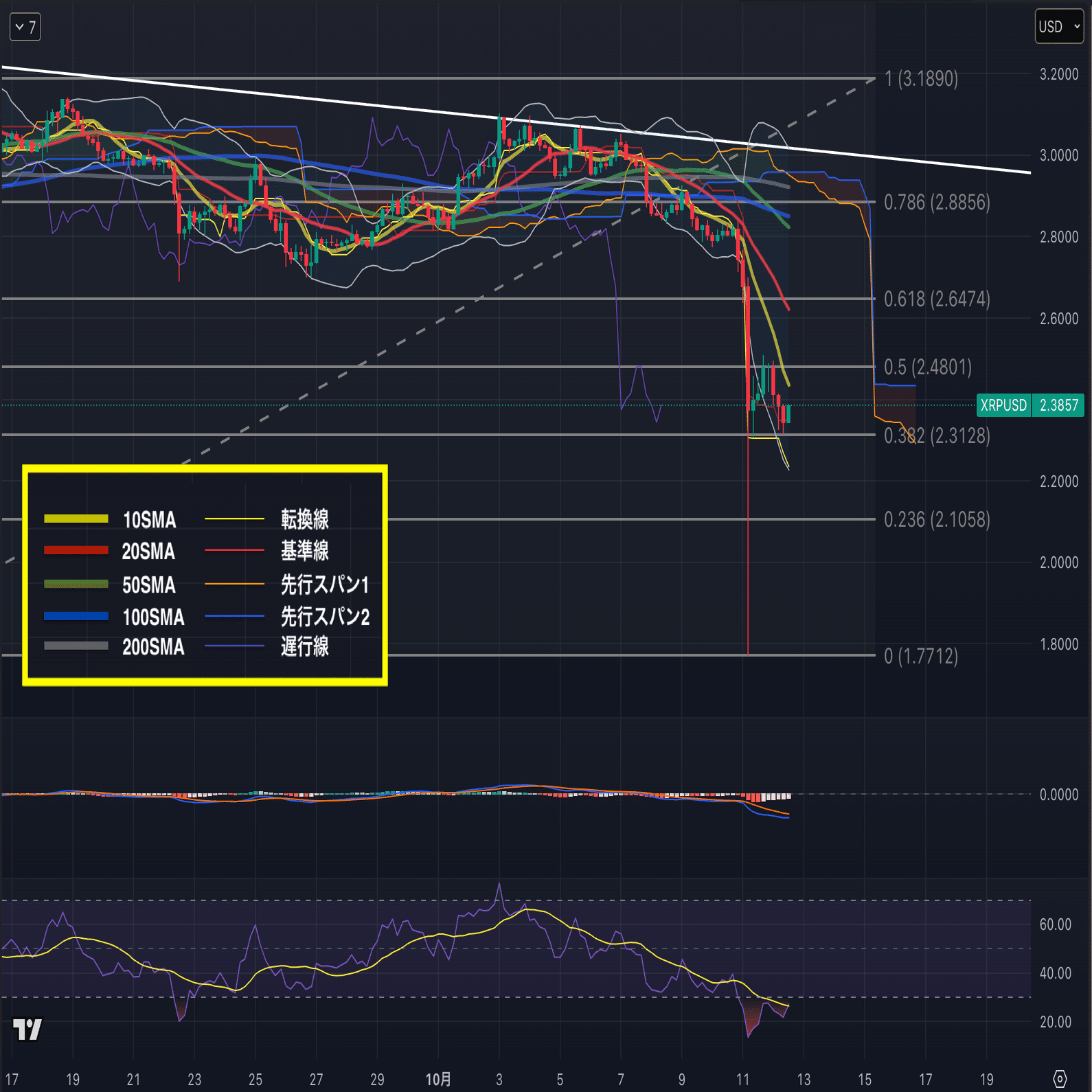The height and width of the screenshot is (1092, 1092).
Task: Select the Fibonacci level label 0.5 (2.4801)
Action: 928,367
